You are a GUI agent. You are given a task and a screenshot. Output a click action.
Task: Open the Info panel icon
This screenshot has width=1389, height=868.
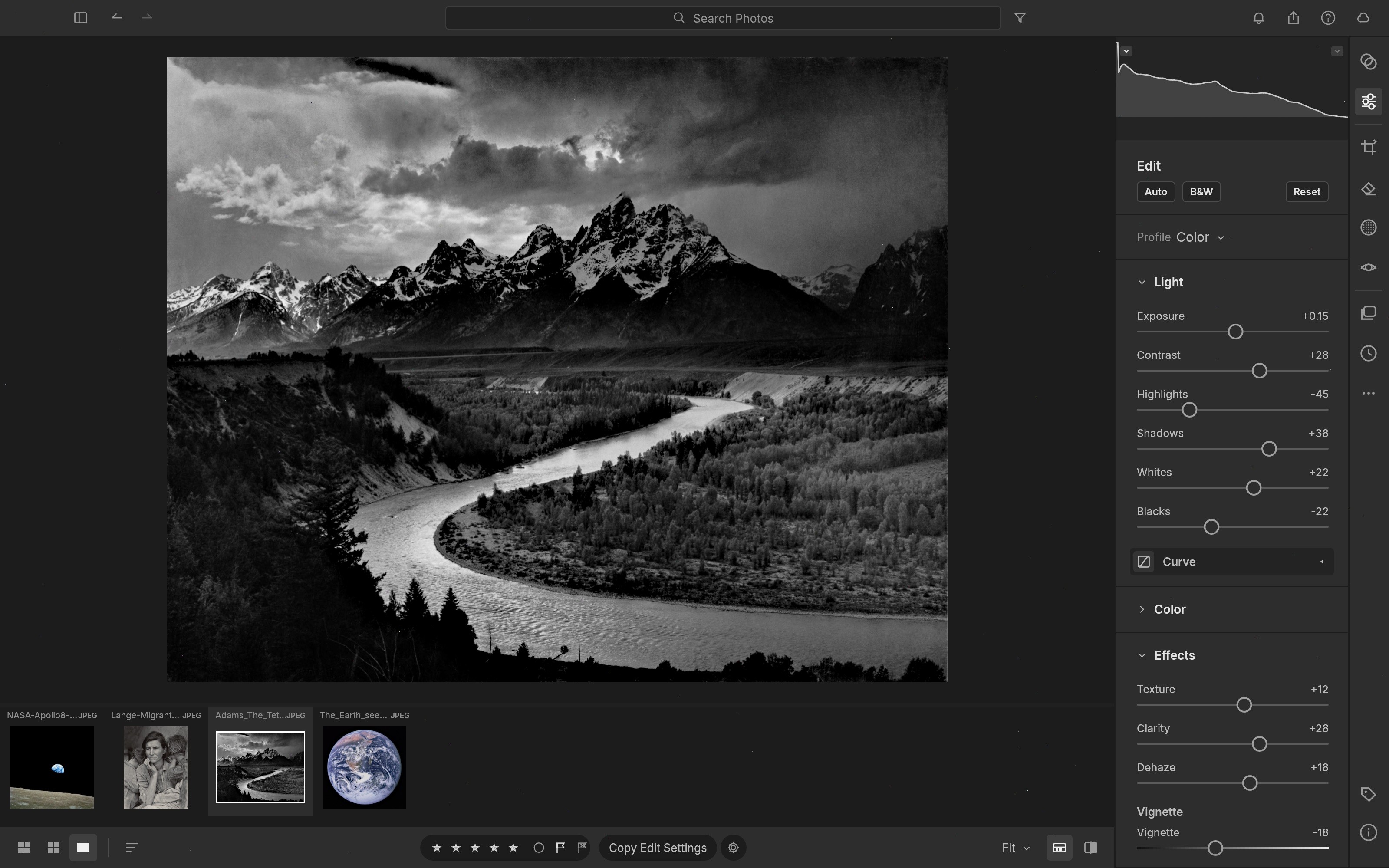tap(1368, 832)
